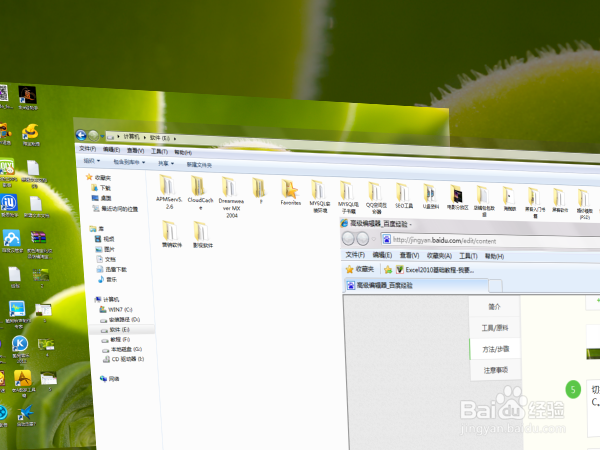This screenshot has height=450, width=600.
Task: Open the 工具(T) menu in Explorer
Action: click(159, 152)
